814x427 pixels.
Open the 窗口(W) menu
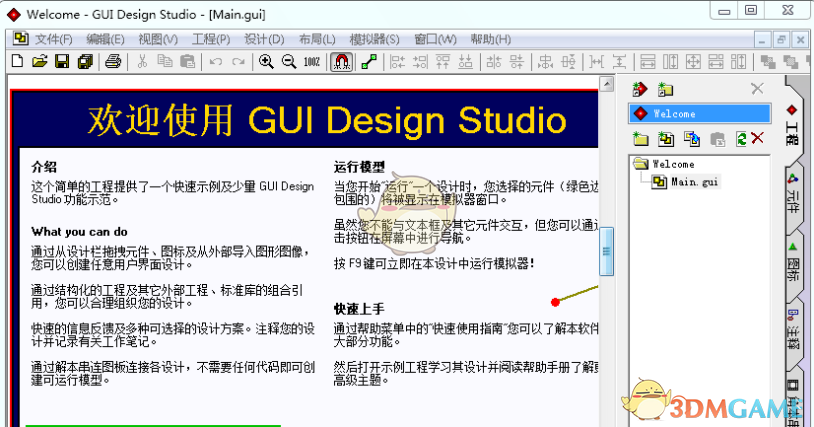click(x=435, y=39)
